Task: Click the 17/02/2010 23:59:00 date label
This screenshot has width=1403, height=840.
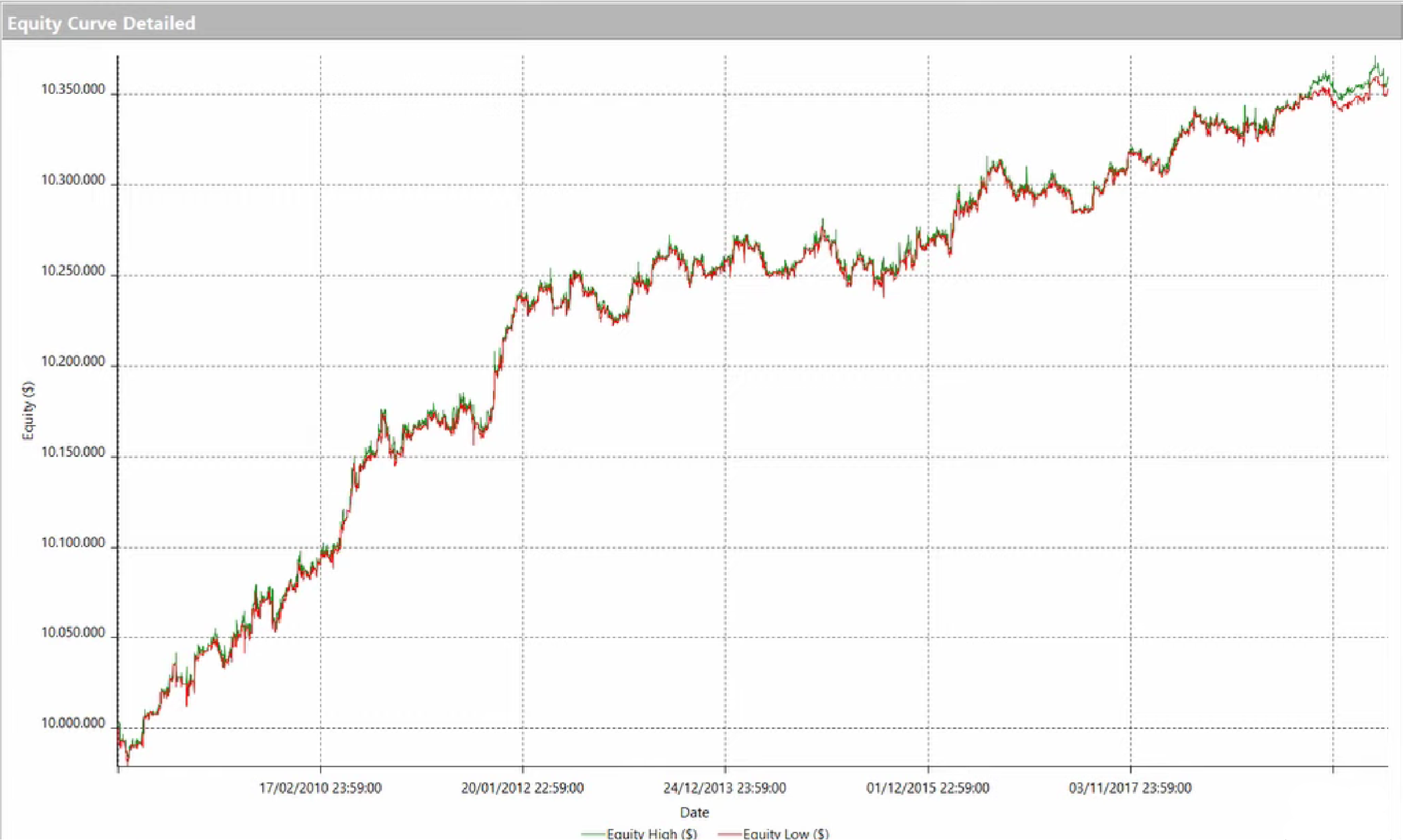Action: [x=321, y=787]
